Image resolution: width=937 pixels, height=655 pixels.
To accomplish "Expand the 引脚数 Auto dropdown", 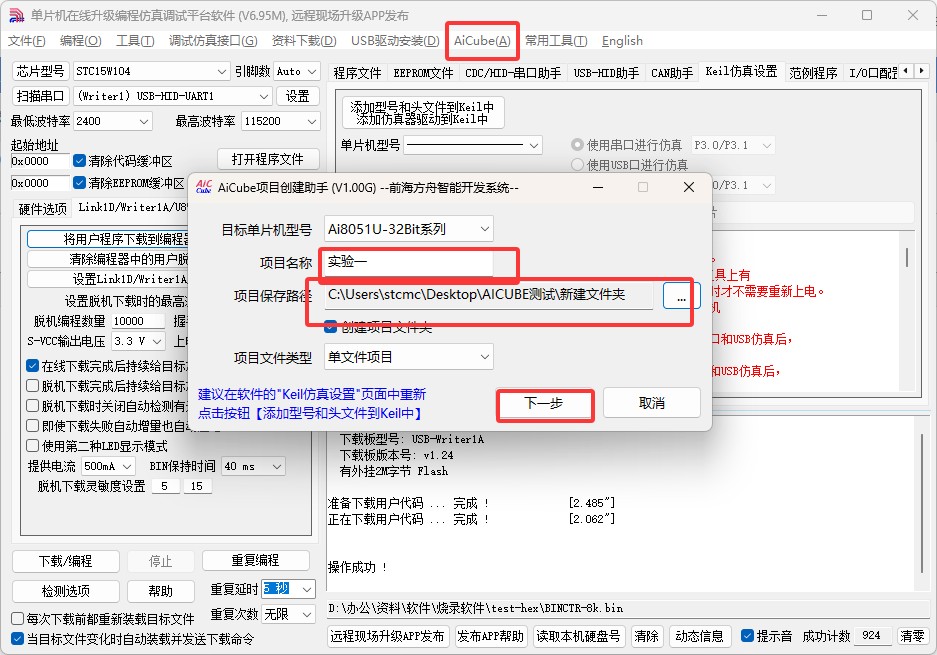I will tap(312, 72).
